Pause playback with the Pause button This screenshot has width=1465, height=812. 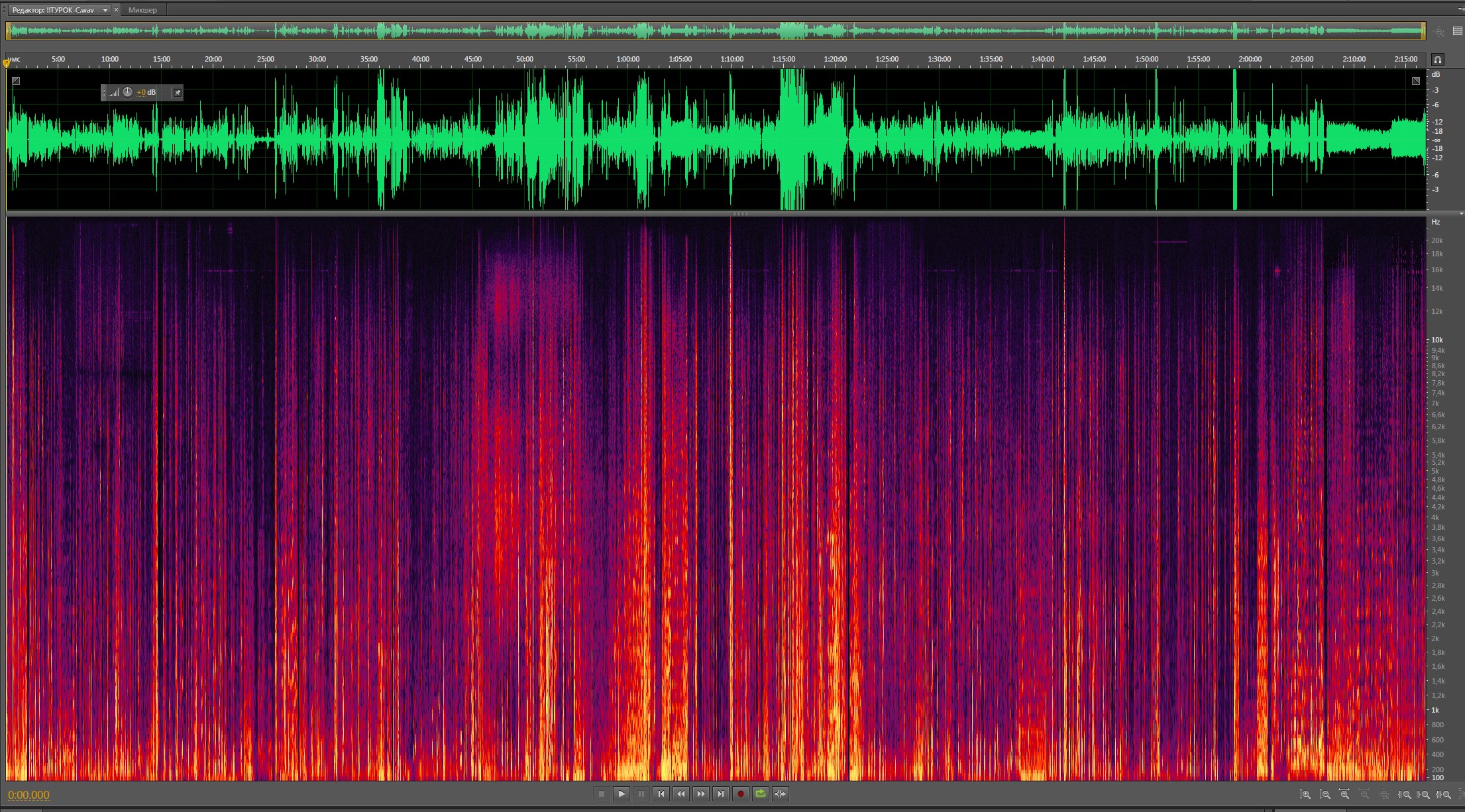click(641, 793)
